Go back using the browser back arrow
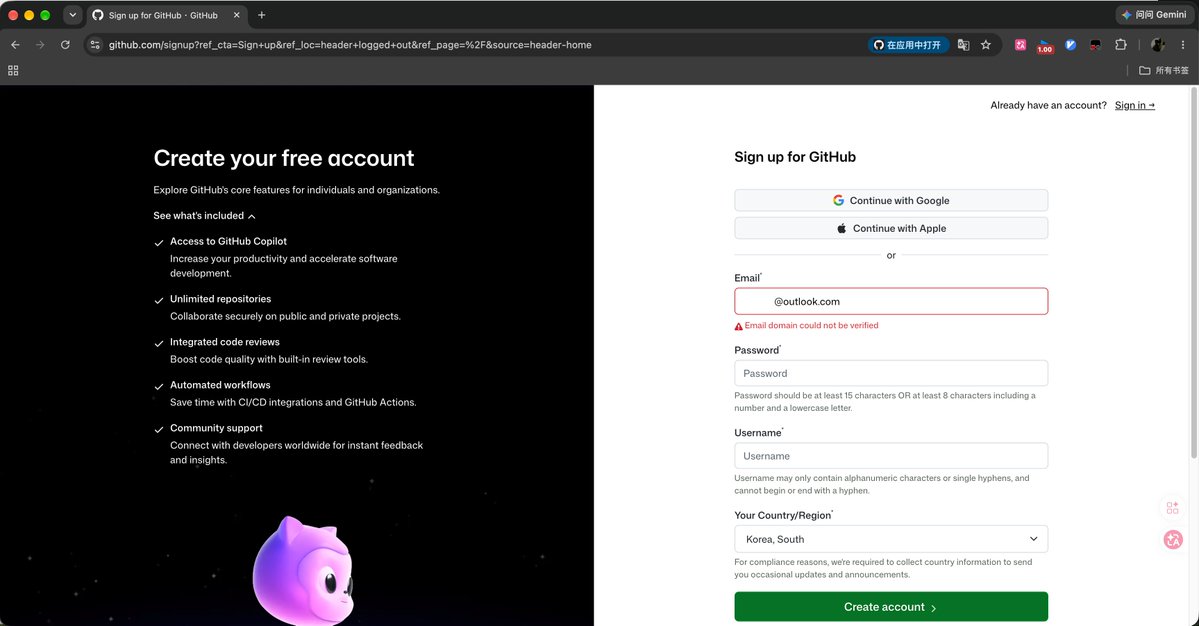Screen dimensions: 1199x626 click(x=15, y=45)
